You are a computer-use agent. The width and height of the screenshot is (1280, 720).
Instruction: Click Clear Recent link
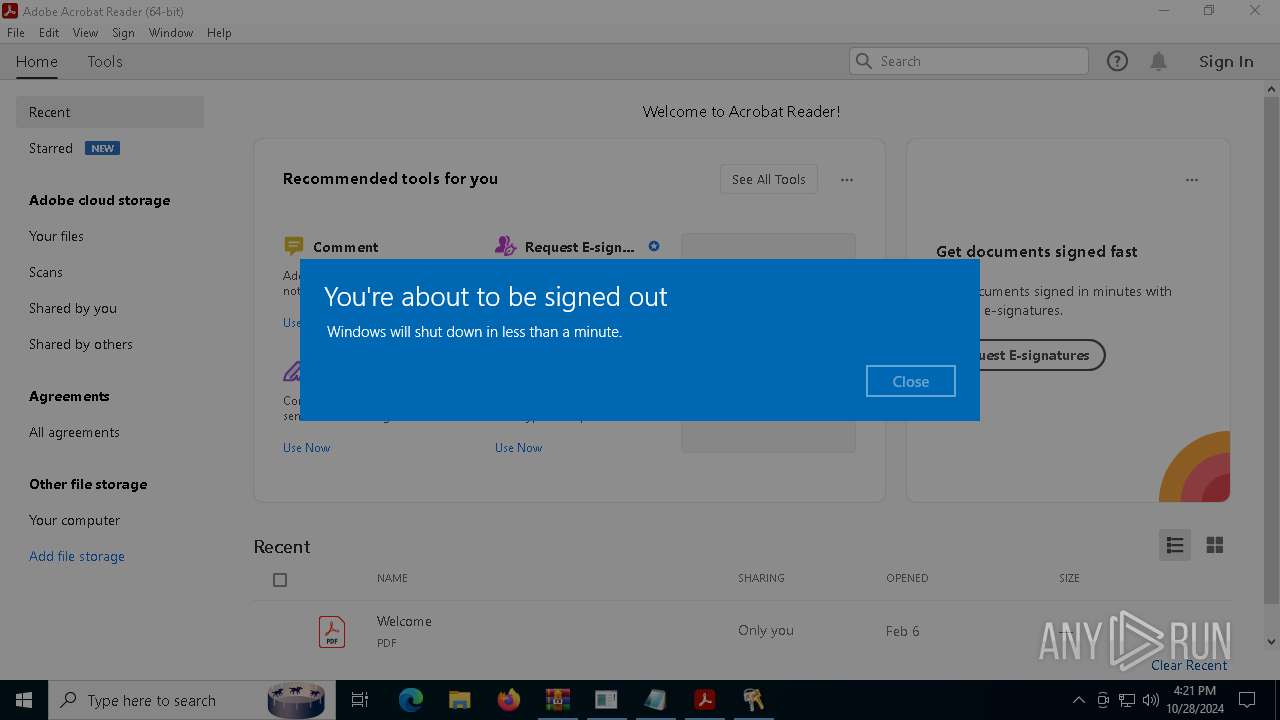point(1189,665)
